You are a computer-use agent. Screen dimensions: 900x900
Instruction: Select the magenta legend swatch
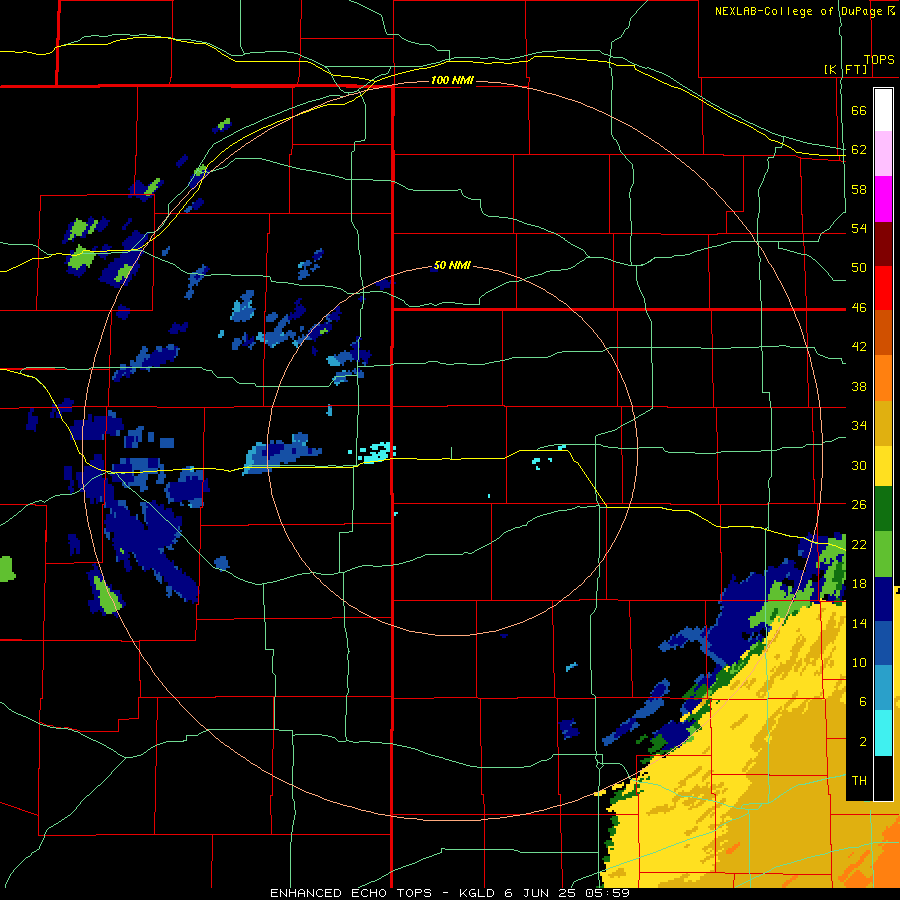(883, 199)
